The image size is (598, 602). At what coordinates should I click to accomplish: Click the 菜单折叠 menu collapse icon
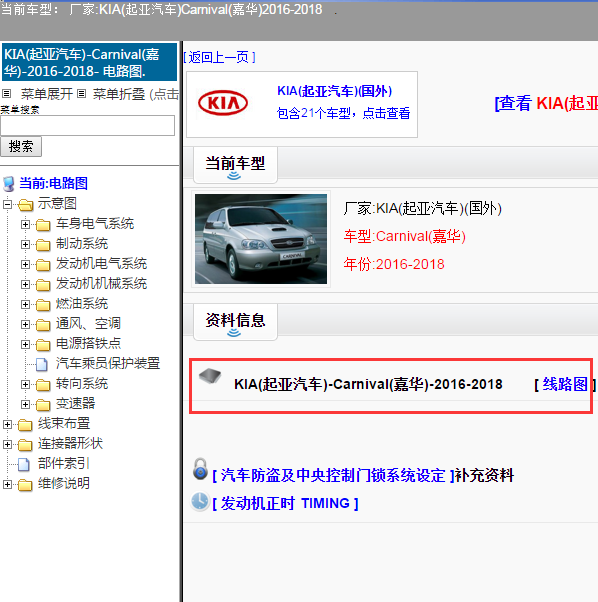pos(81,93)
